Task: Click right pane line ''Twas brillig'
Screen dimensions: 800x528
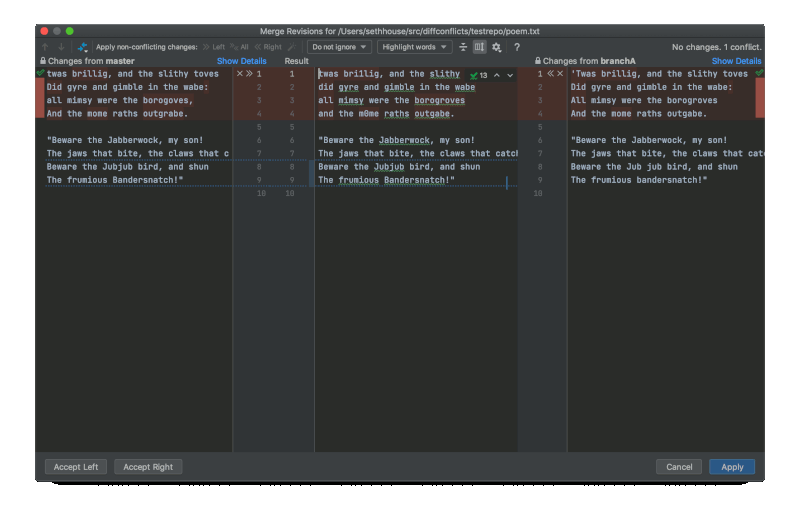Action: pyautogui.click(x=659, y=74)
